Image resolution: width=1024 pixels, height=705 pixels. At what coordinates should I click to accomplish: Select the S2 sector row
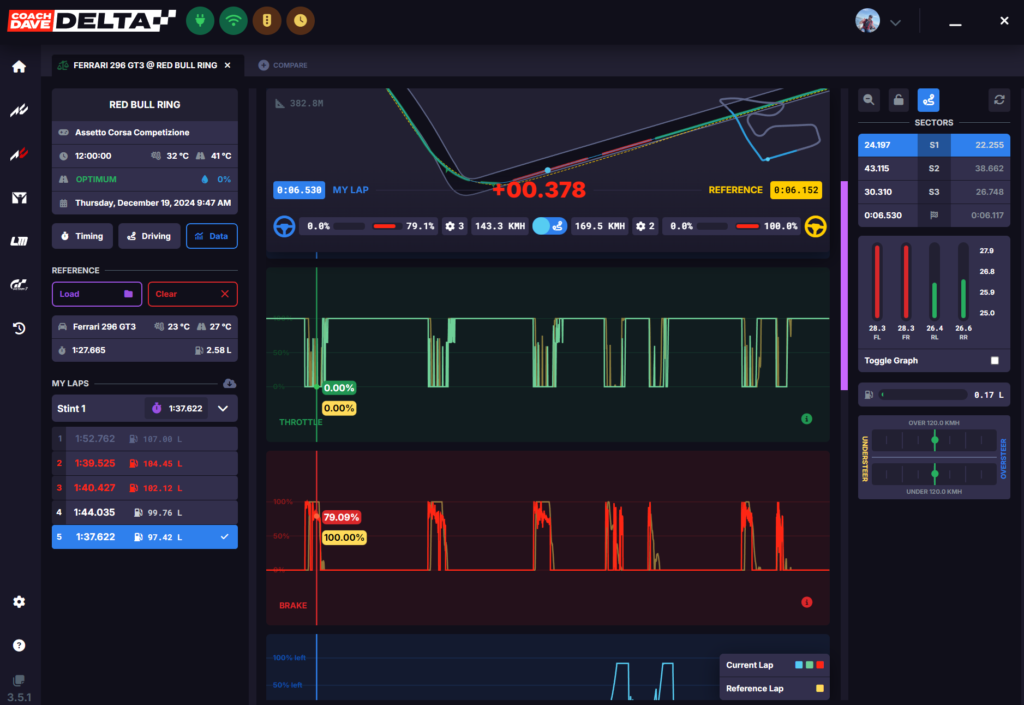click(934, 168)
